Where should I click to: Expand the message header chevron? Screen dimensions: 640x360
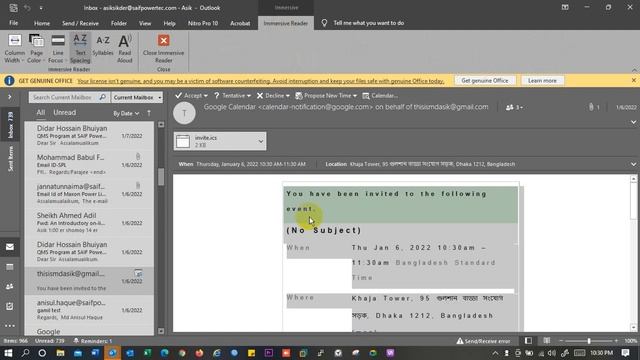[633, 122]
